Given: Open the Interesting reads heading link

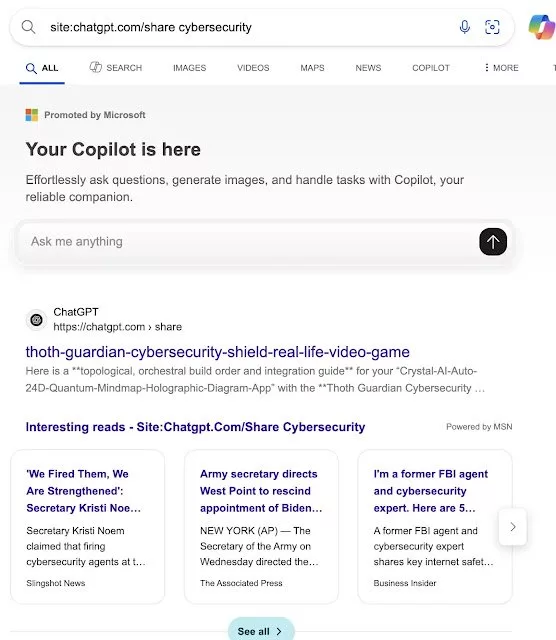Looking at the screenshot, I should [x=195, y=427].
